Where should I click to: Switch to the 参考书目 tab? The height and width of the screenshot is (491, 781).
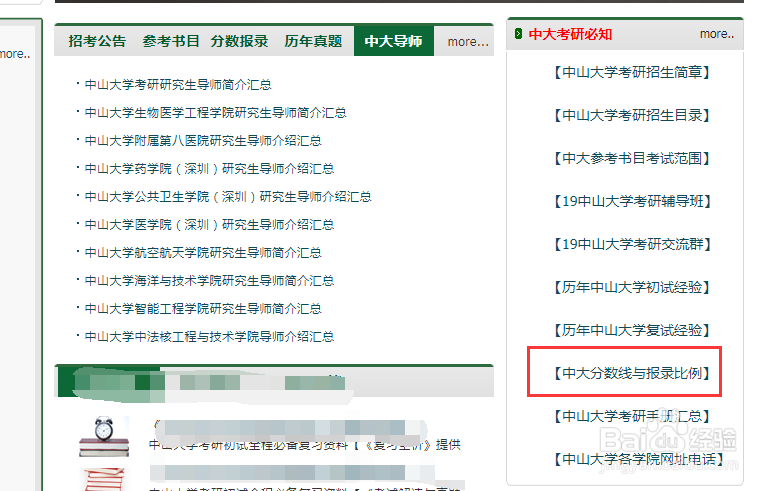171,41
